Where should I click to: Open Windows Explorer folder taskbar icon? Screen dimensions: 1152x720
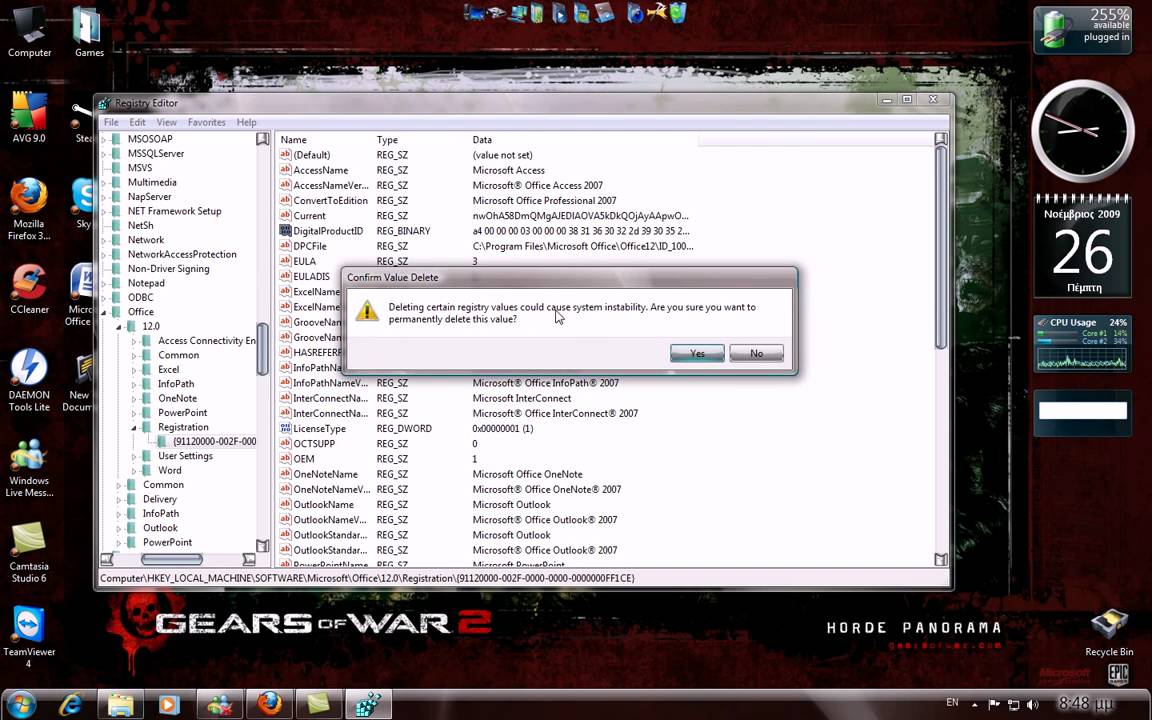click(120, 705)
